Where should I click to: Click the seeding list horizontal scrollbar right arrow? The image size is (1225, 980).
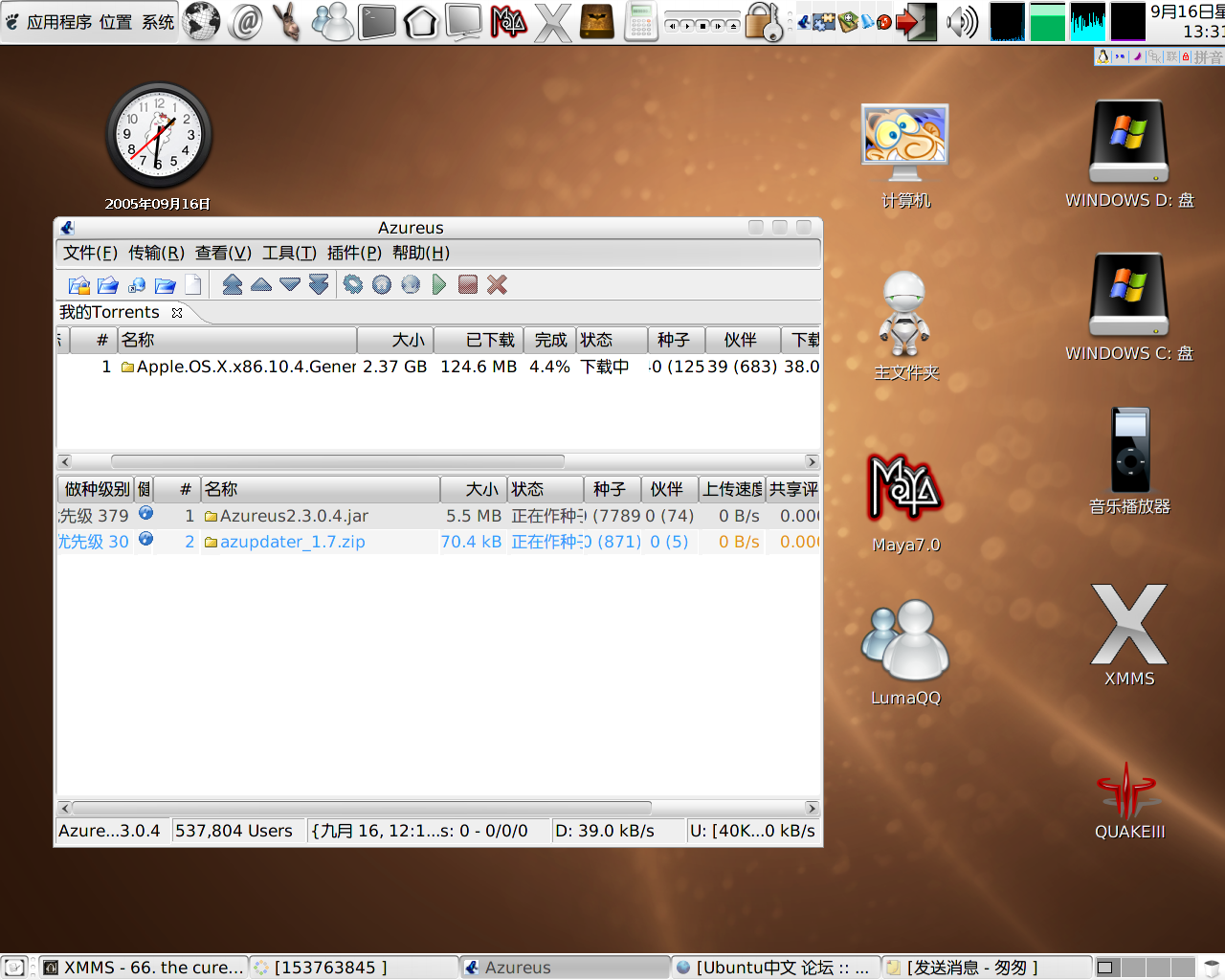coord(812,808)
